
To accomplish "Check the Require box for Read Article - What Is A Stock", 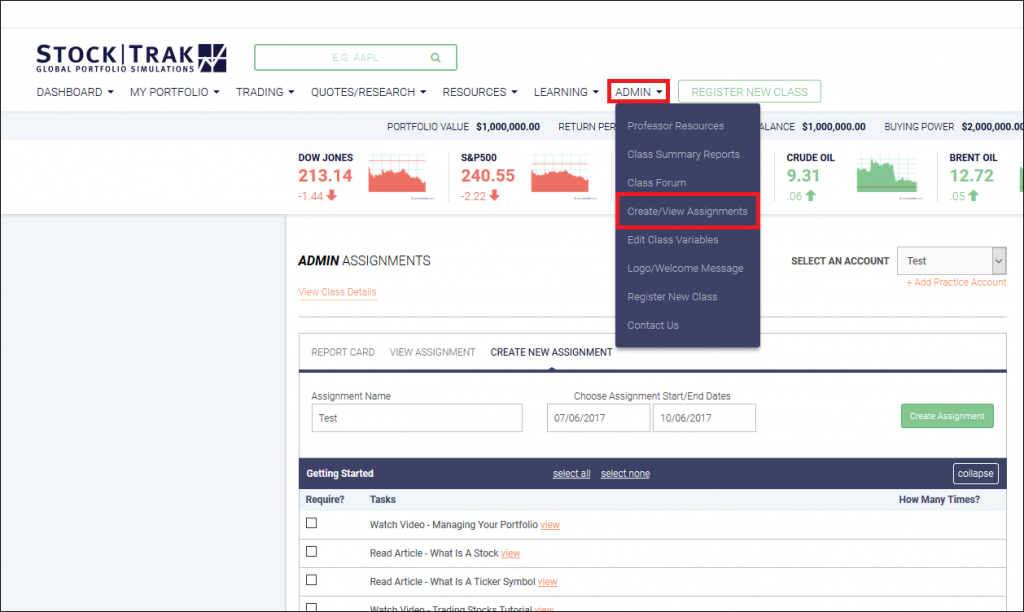I will 311,552.
